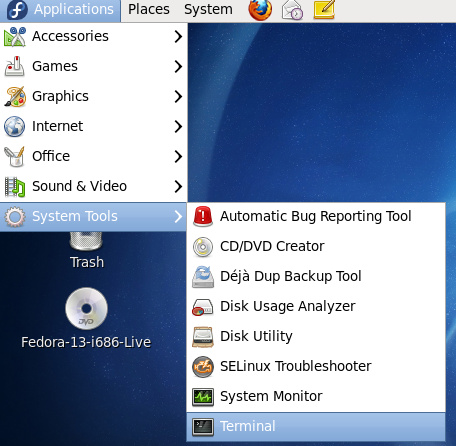Expand the Graphics submenu arrow
The image size is (456, 446).
[x=178, y=96]
